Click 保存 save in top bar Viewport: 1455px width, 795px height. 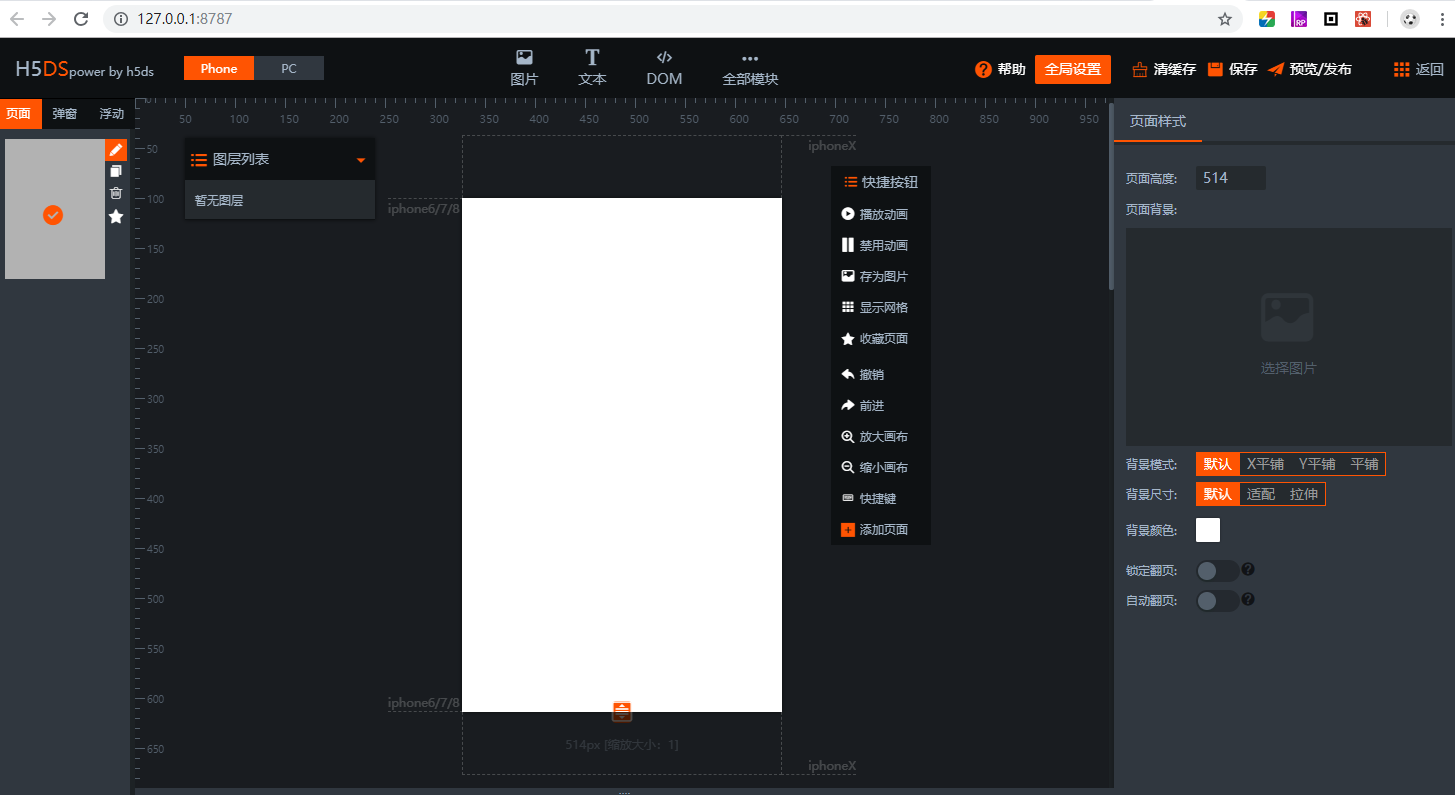[1232, 69]
